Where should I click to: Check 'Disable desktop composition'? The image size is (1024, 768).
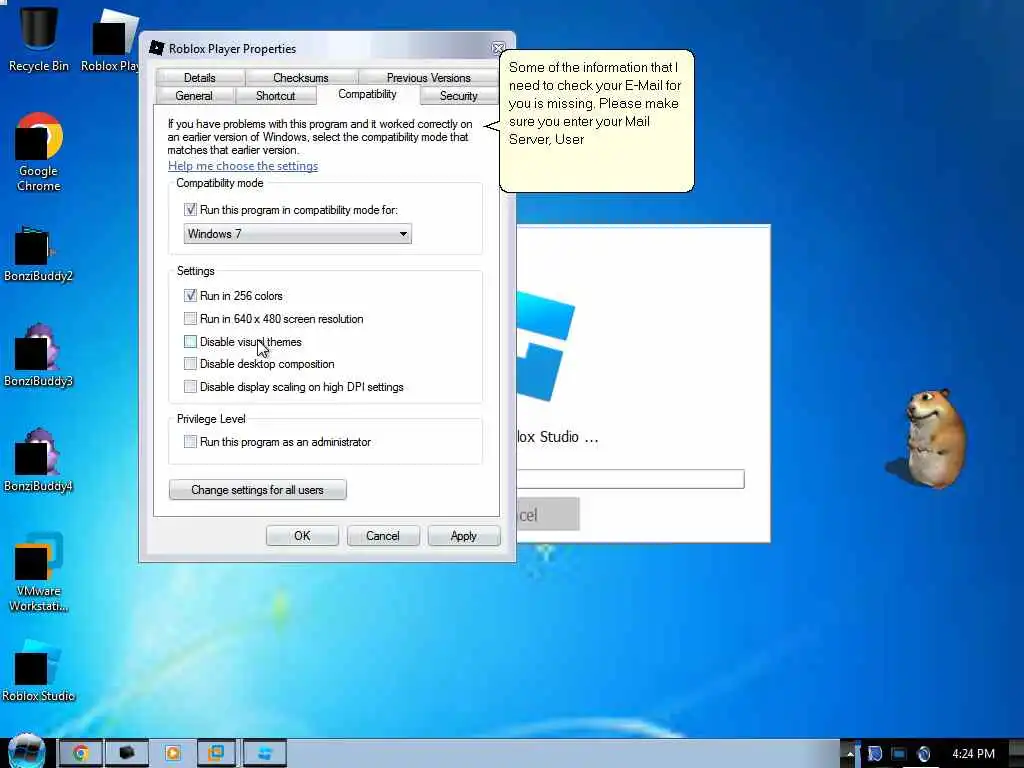point(190,364)
